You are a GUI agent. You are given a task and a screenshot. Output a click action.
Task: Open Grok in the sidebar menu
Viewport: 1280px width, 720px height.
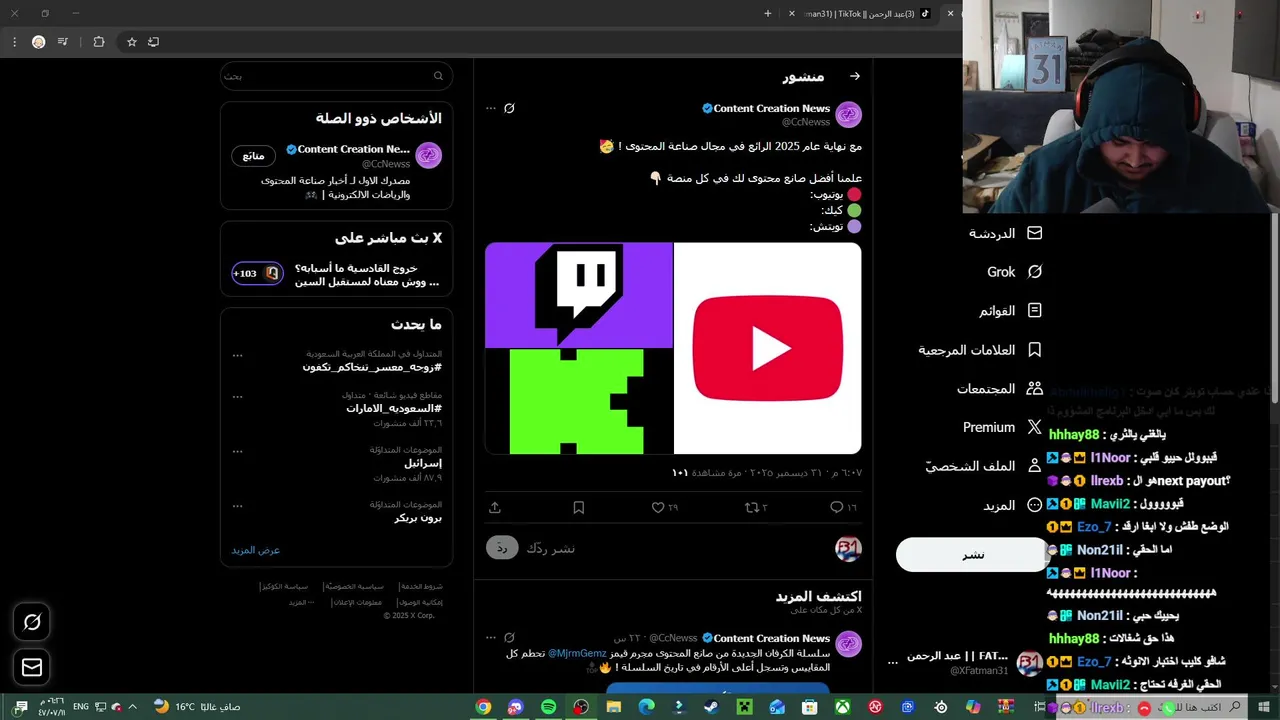click(1014, 272)
